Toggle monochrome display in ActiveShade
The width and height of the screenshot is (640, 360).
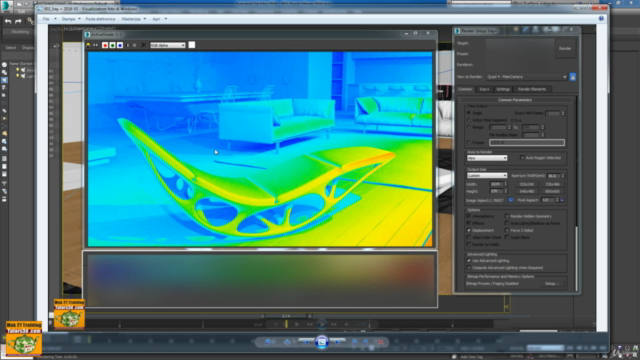pos(134,45)
